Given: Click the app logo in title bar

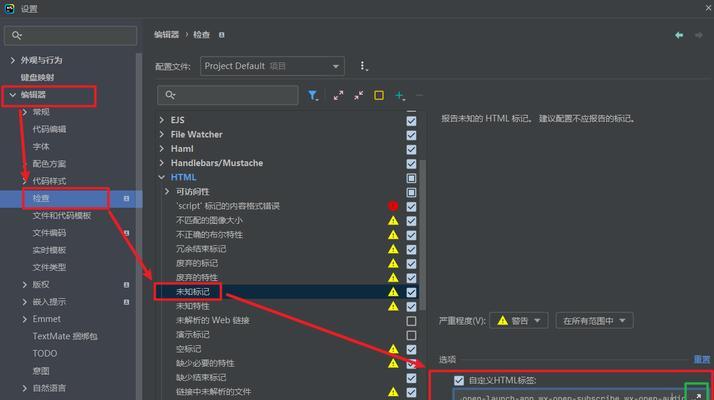Looking at the screenshot, I should [10, 9].
